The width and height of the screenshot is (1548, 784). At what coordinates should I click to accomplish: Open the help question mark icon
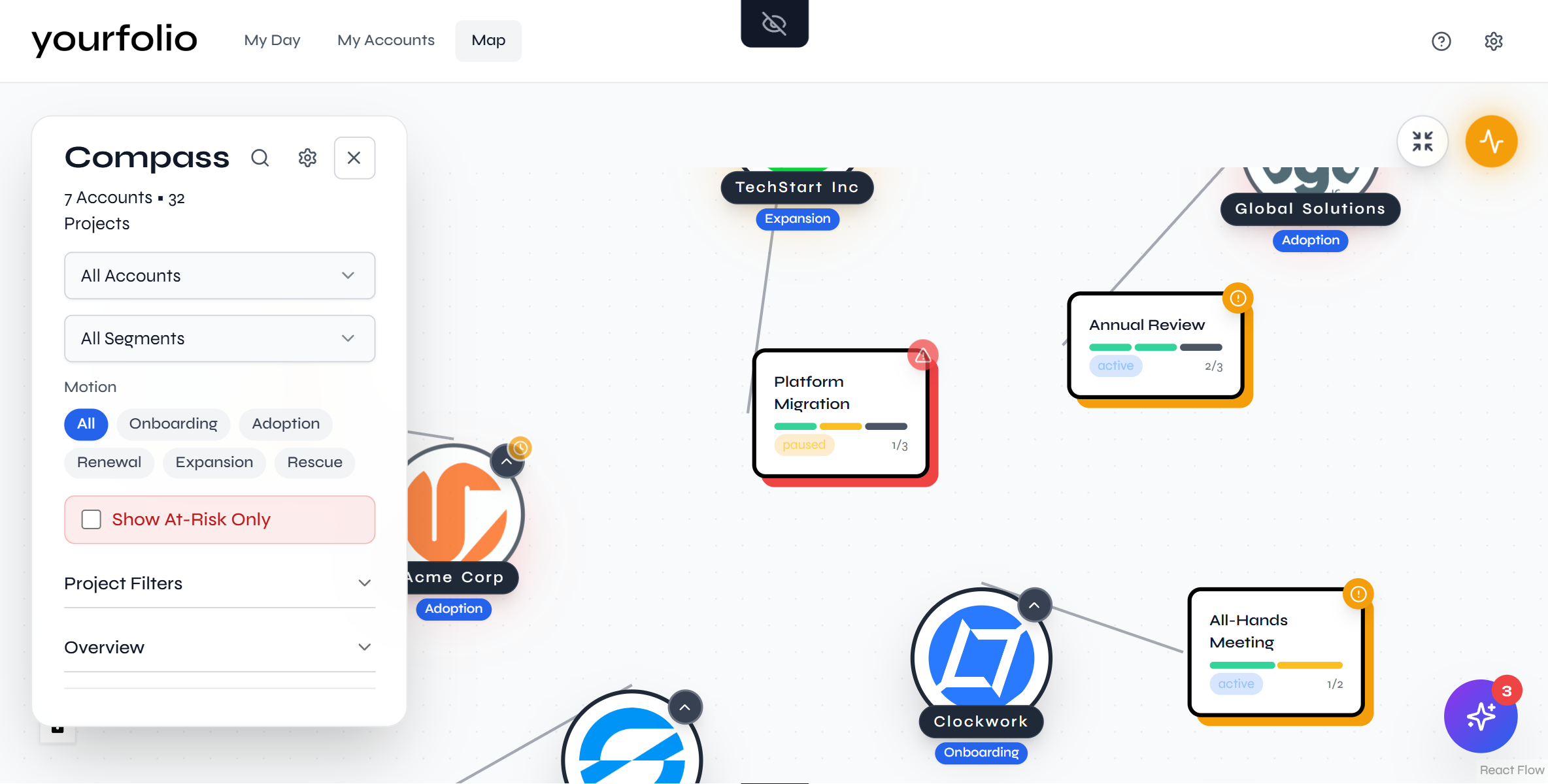point(1441,41)
